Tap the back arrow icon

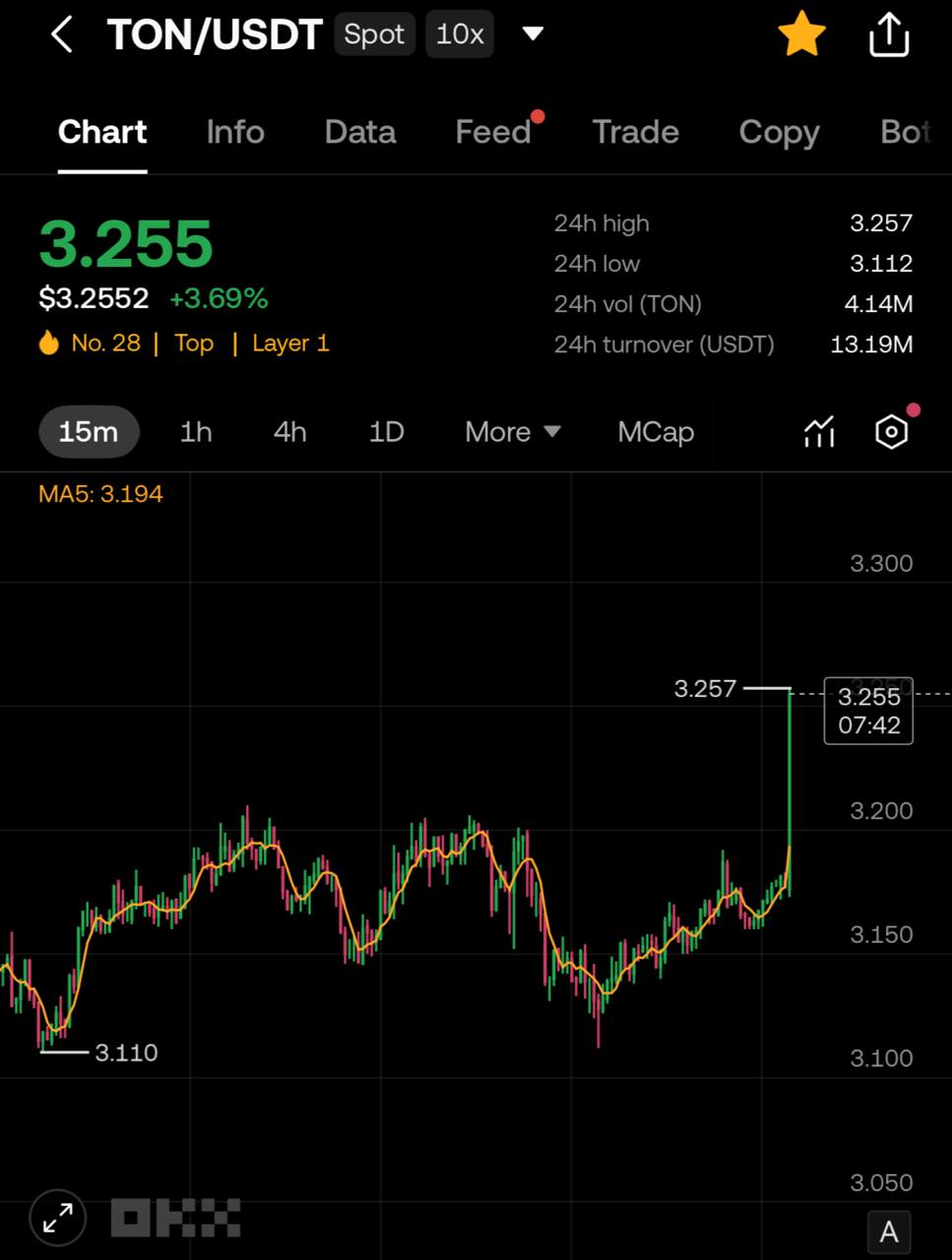pos(61,34)
